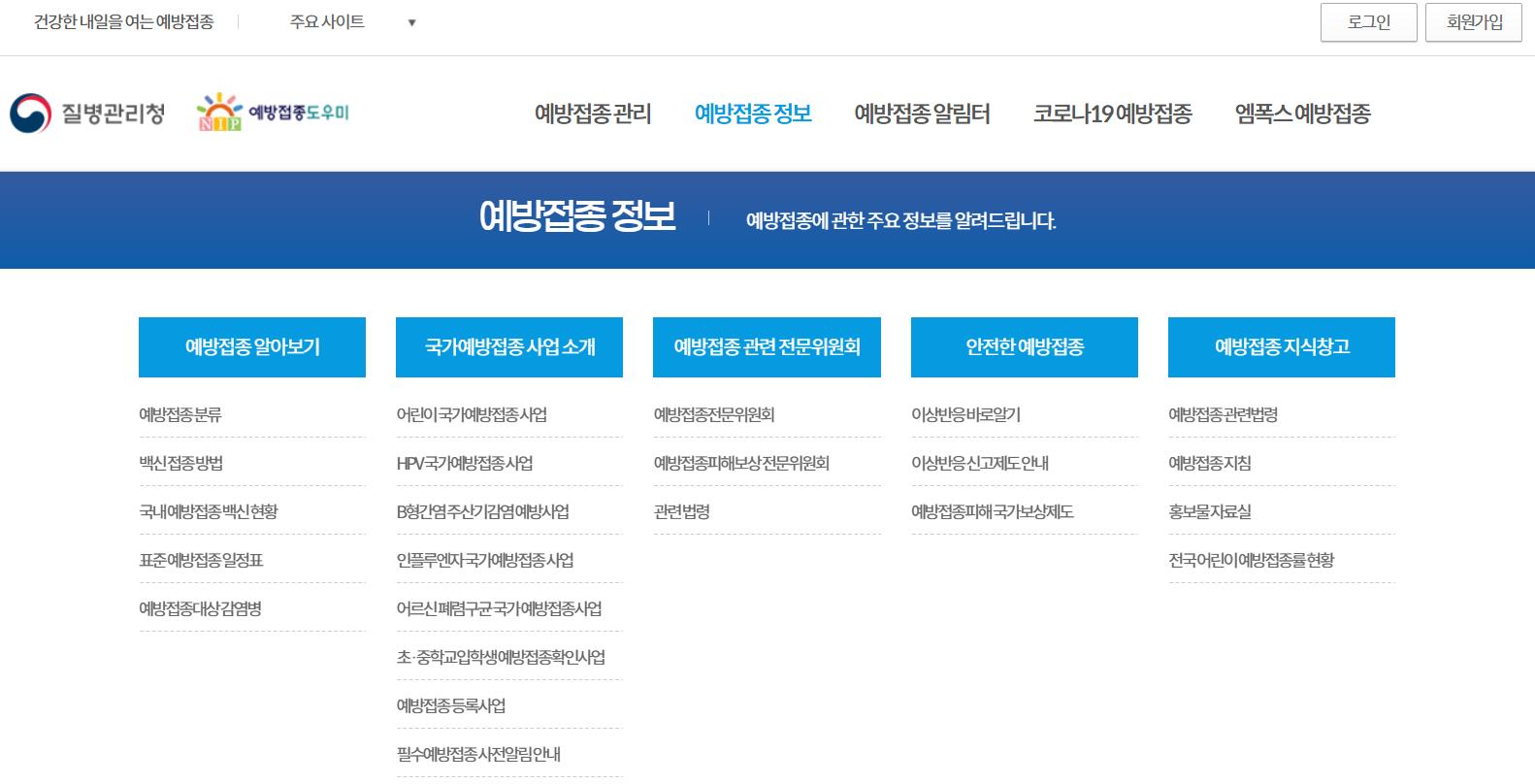This screenshot has height=784, width=1535.
Task: Click the 국가예방접종 사업 소개 heading
Action: tap(509, 347)
